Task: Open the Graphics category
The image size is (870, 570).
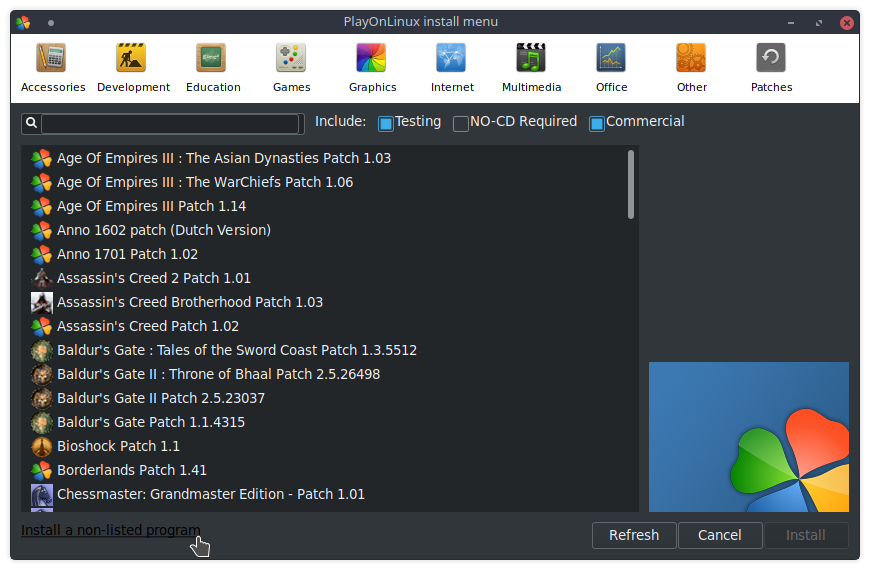Action: [x=372, y=68]
